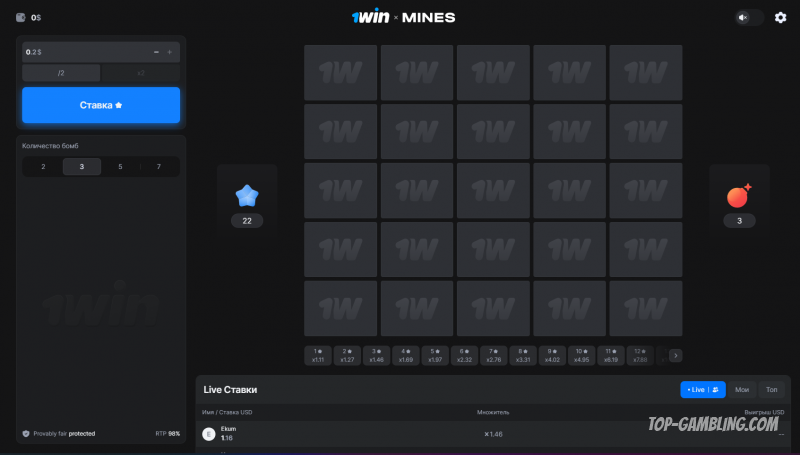Select the 9 star x4.02 multiplier
This screenshot has width=800, height=455.
tap(552, 356)
